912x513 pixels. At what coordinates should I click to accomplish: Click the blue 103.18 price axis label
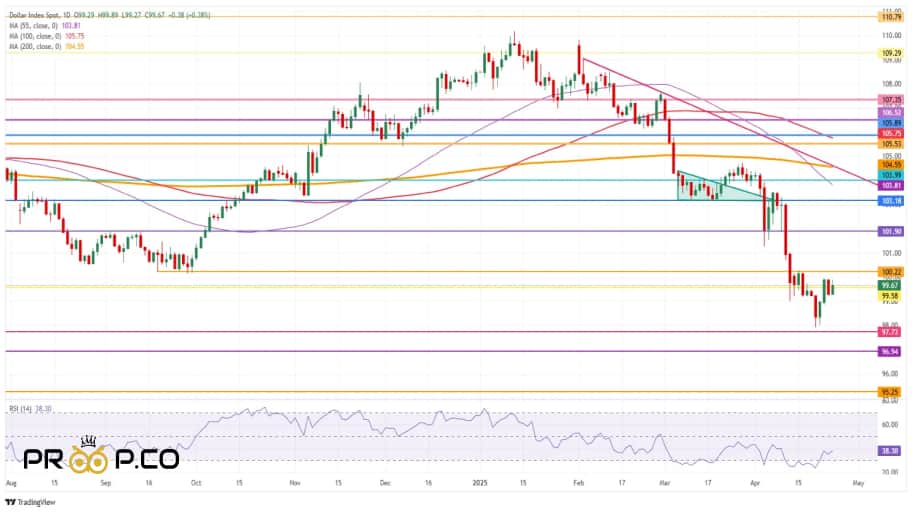(x=891, y=201)
